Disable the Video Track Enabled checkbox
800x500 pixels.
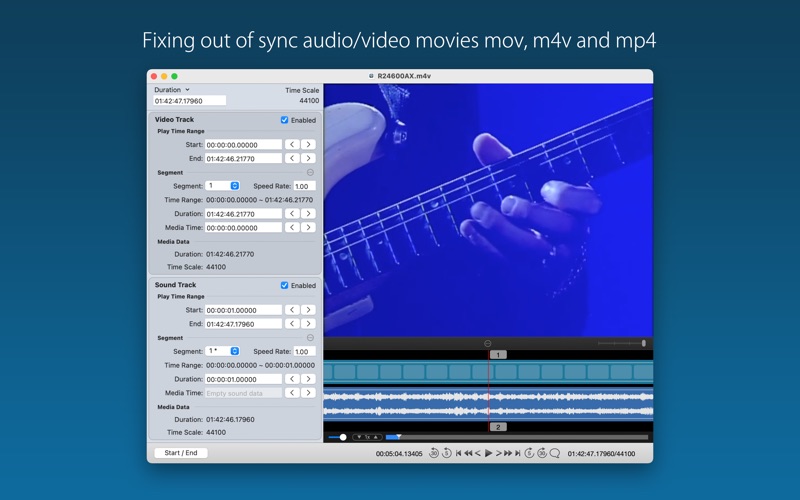[x=284, y=120]
